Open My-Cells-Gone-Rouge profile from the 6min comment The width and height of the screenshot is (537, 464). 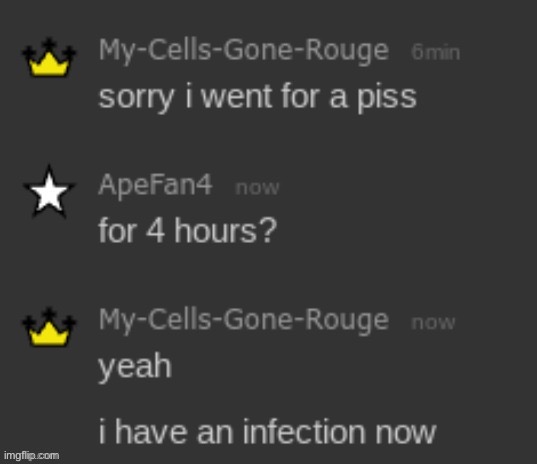[x=244, y=52]
